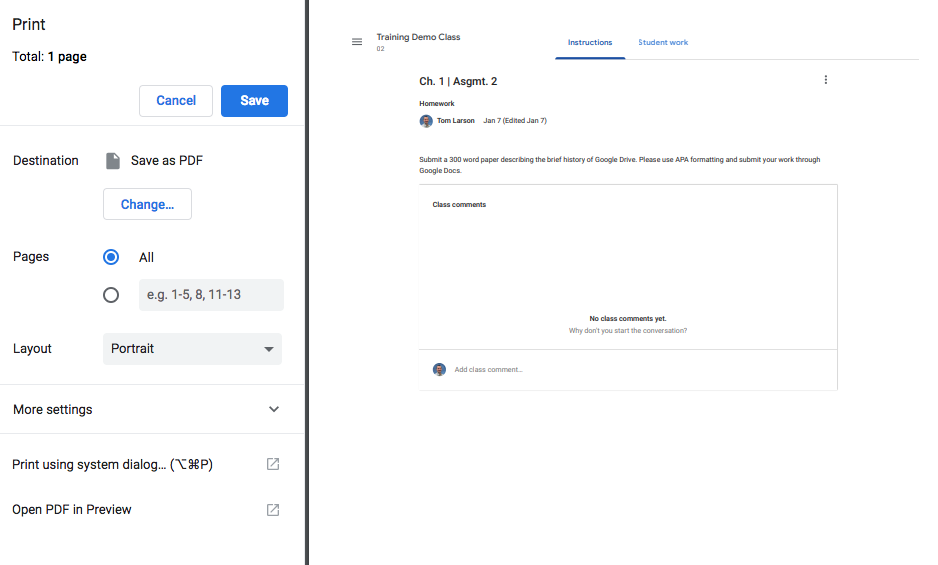Screen dimensions: 938x565
Task: Click the 'Jan 7 (Edited Jan 7)' date text
Action: [515, 121]
